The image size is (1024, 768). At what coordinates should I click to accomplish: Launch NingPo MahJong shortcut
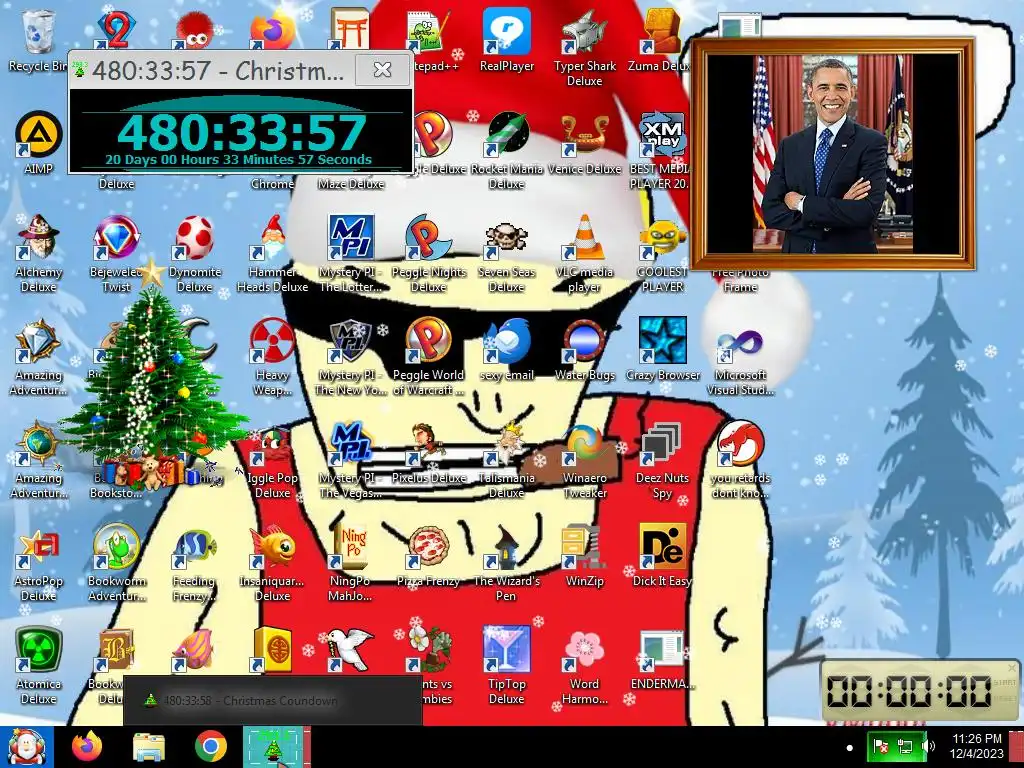pyautogui.click(x=351, y=564)
